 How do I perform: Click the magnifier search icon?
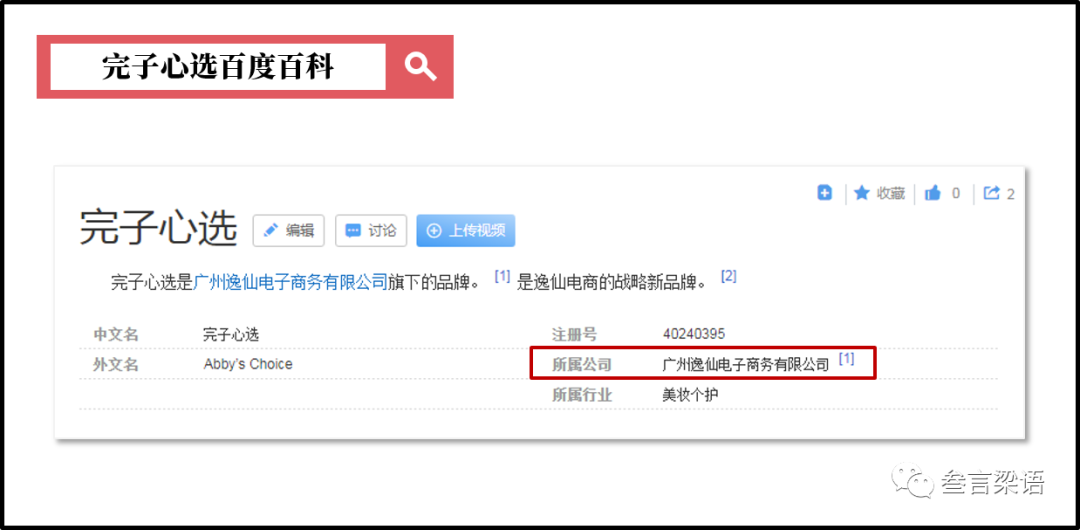tap(421, 67)
